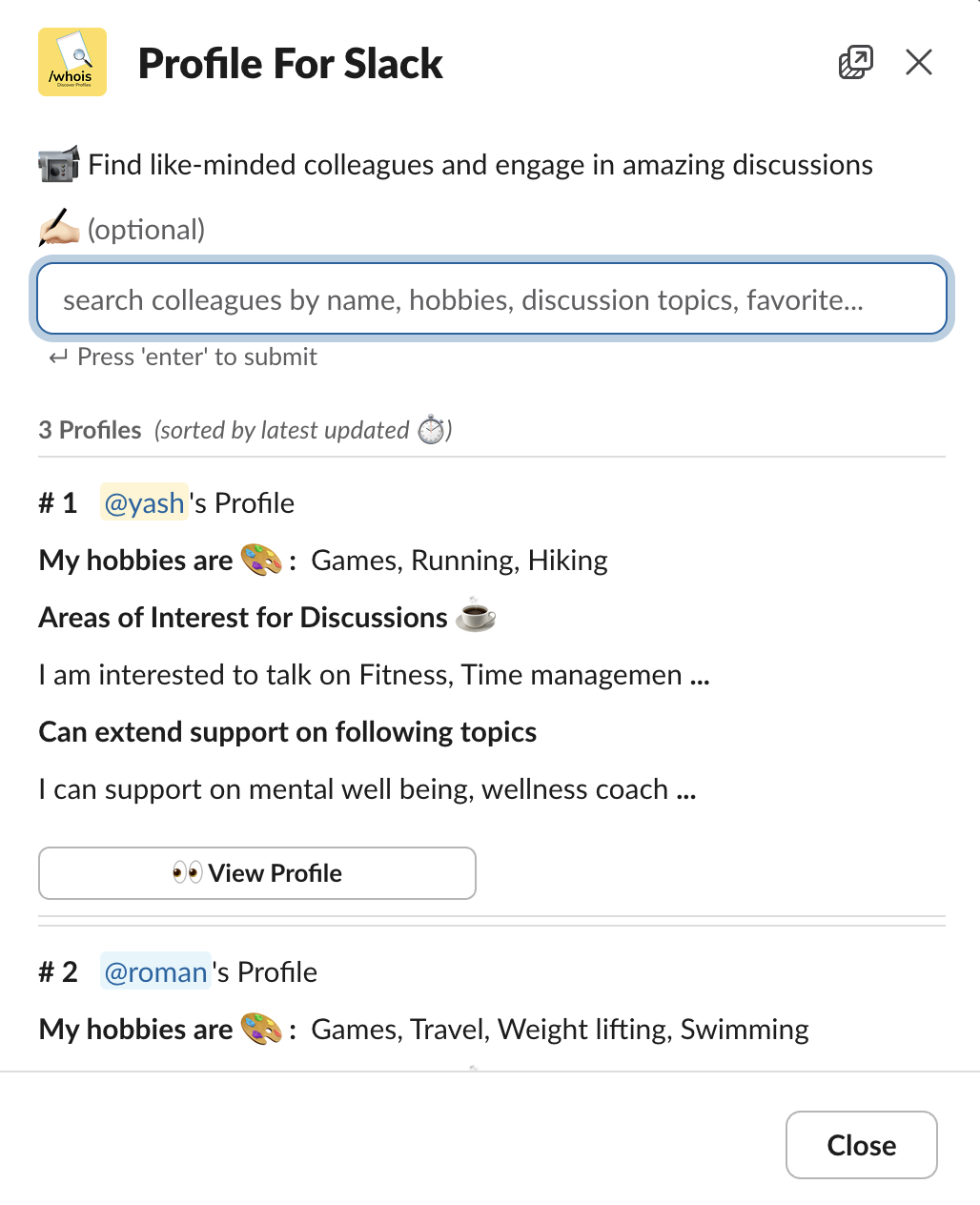The width and height of the screenshot is (980, 1205).
Task: Click the Close button at the bottom
Action: (x=861, y=1145)
